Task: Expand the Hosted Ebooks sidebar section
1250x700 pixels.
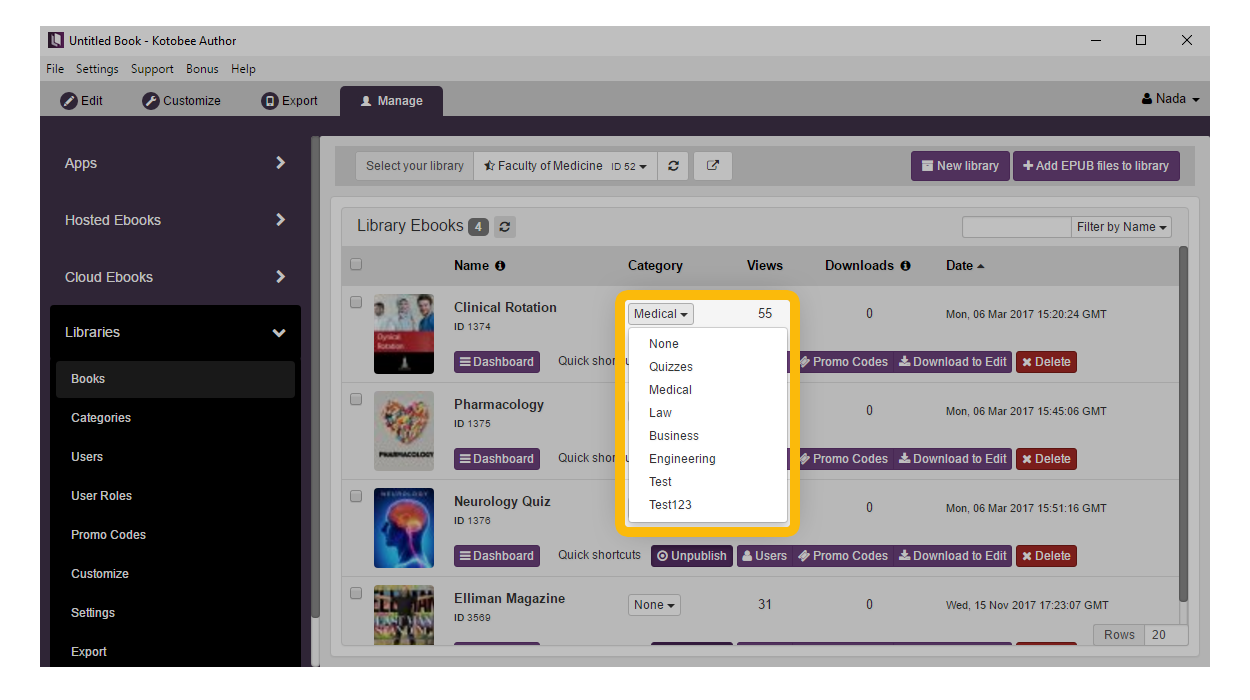Action: [175, 220]
